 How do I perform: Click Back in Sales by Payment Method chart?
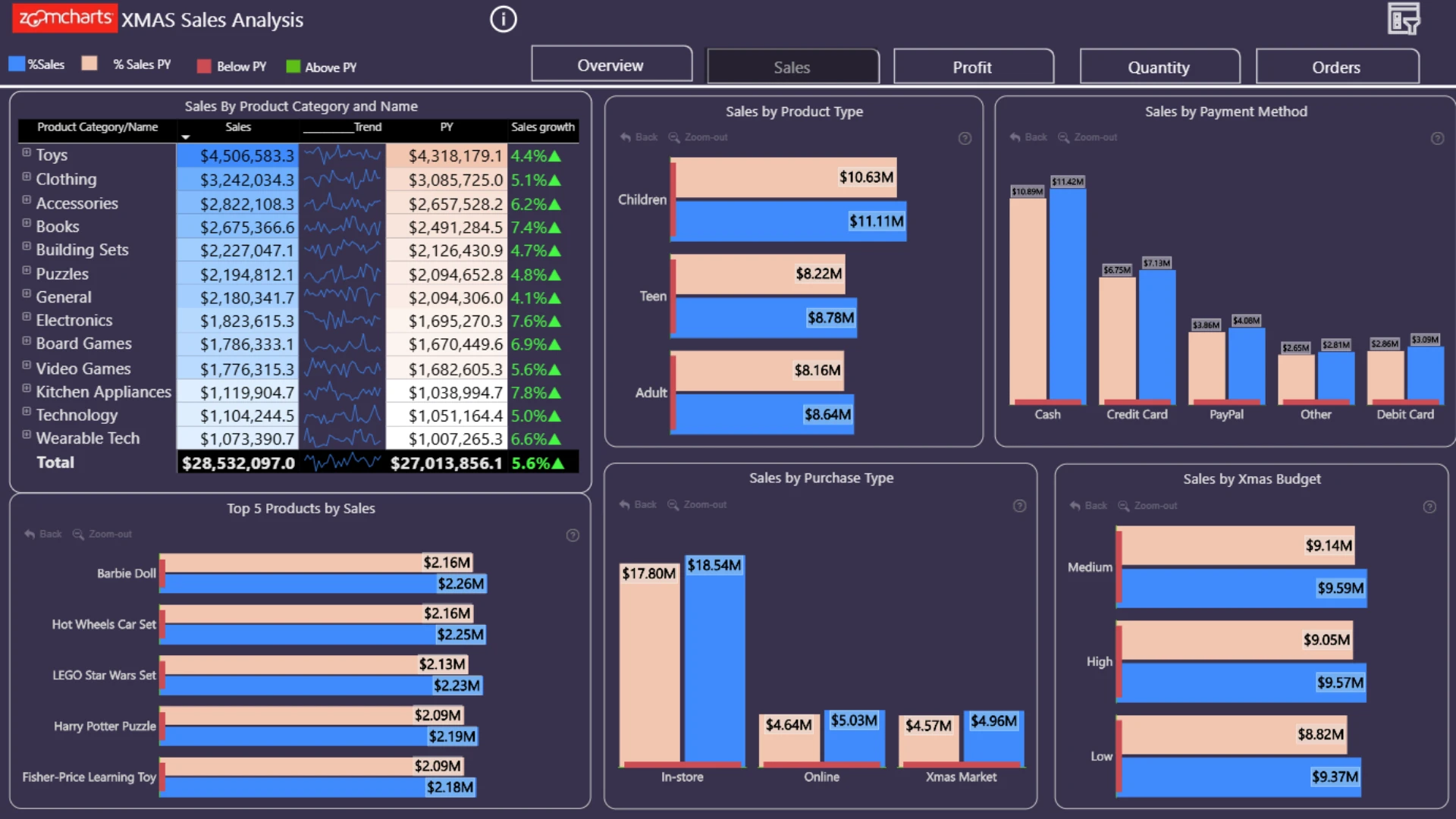point(1028,137)
